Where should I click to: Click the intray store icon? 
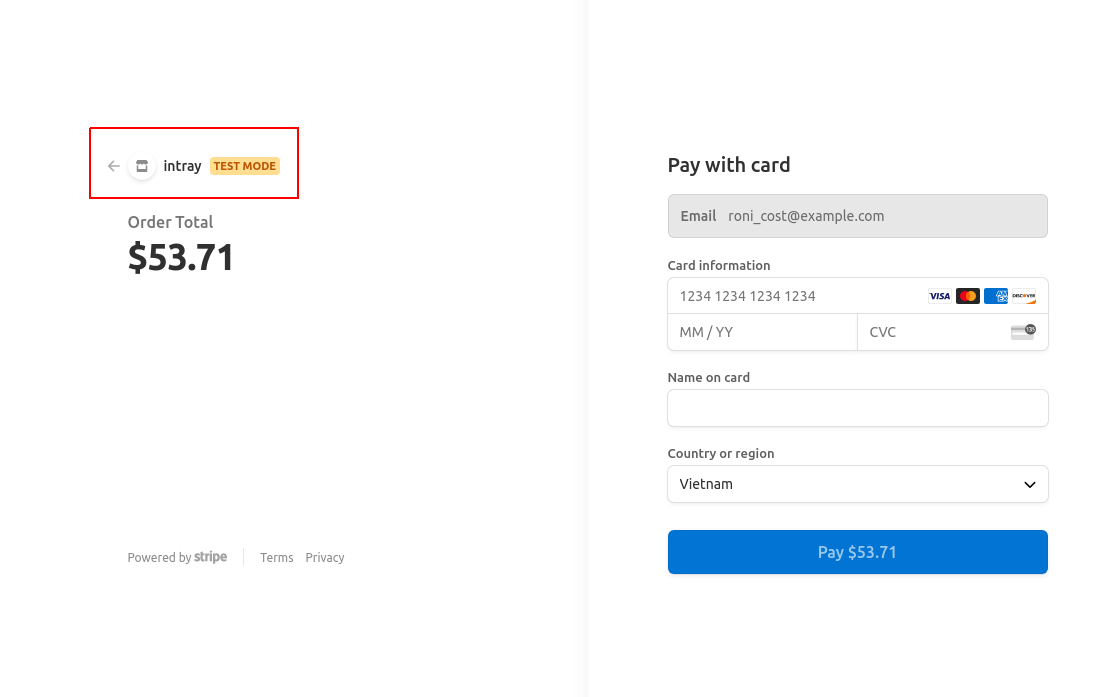[142, 166]
